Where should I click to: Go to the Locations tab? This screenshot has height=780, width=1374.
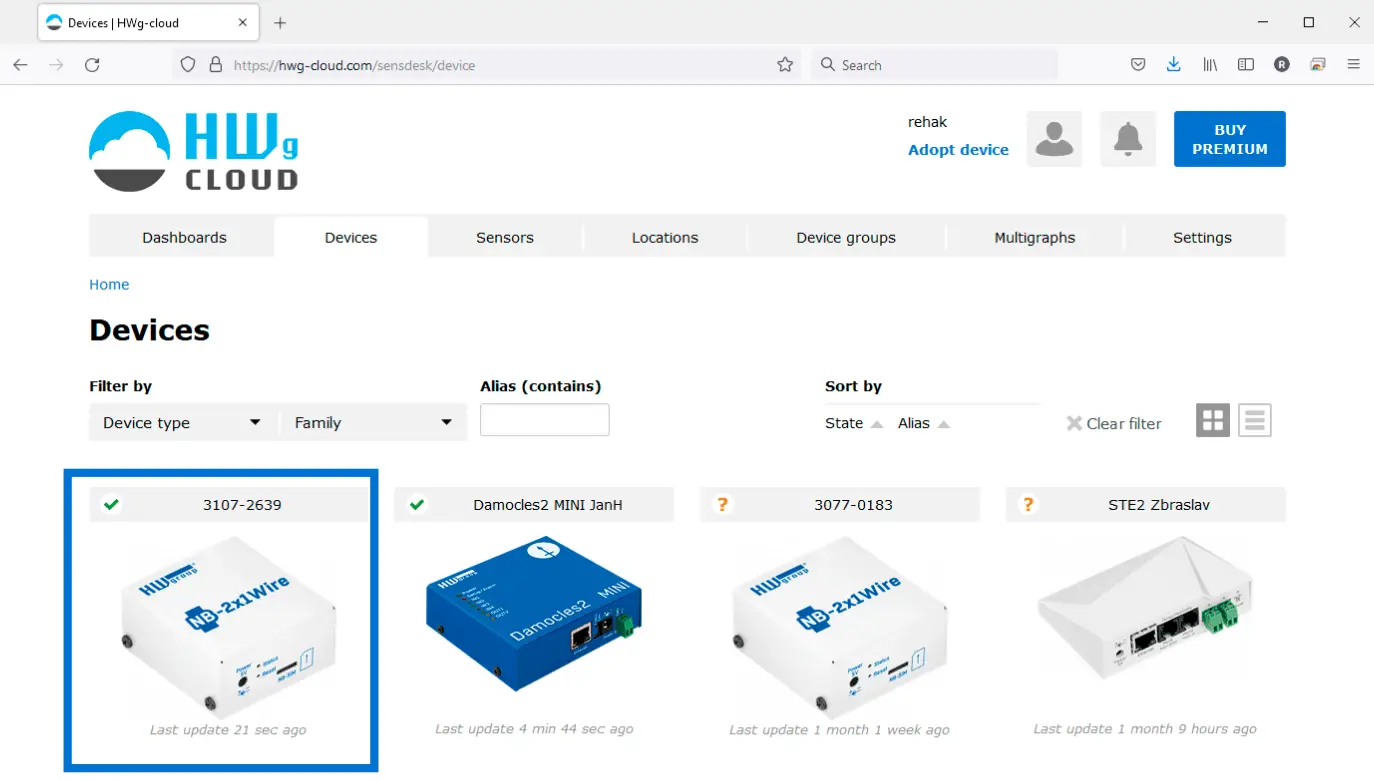(665, 238)
